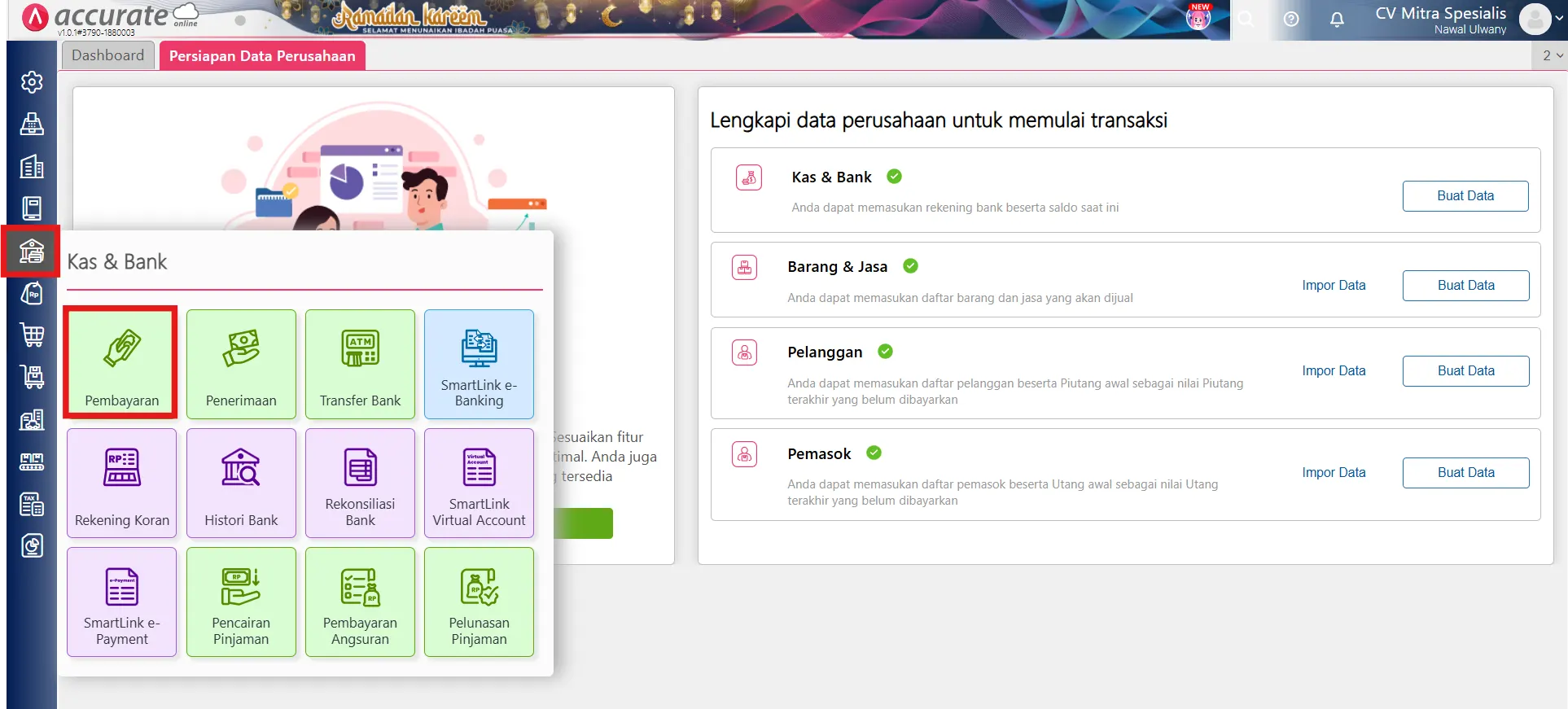Click the 'Kas & Bank' popup menu heading
This screenshot has height=709, width=1568.
117,262
